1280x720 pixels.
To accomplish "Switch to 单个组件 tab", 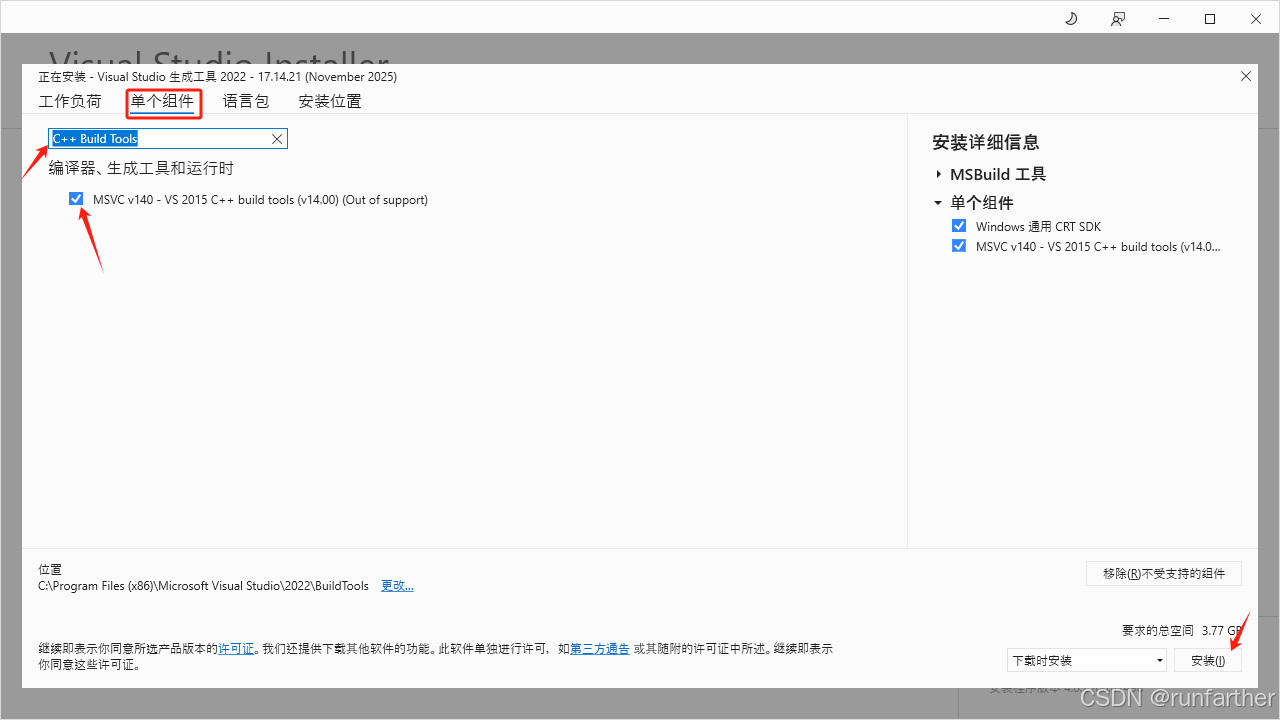I will [x=163, y=101].
